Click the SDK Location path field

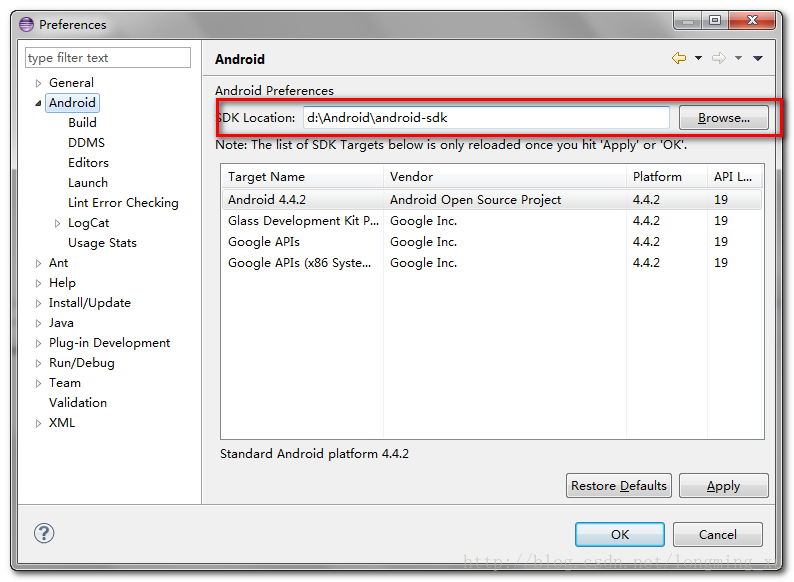click(x=486, y=118)
